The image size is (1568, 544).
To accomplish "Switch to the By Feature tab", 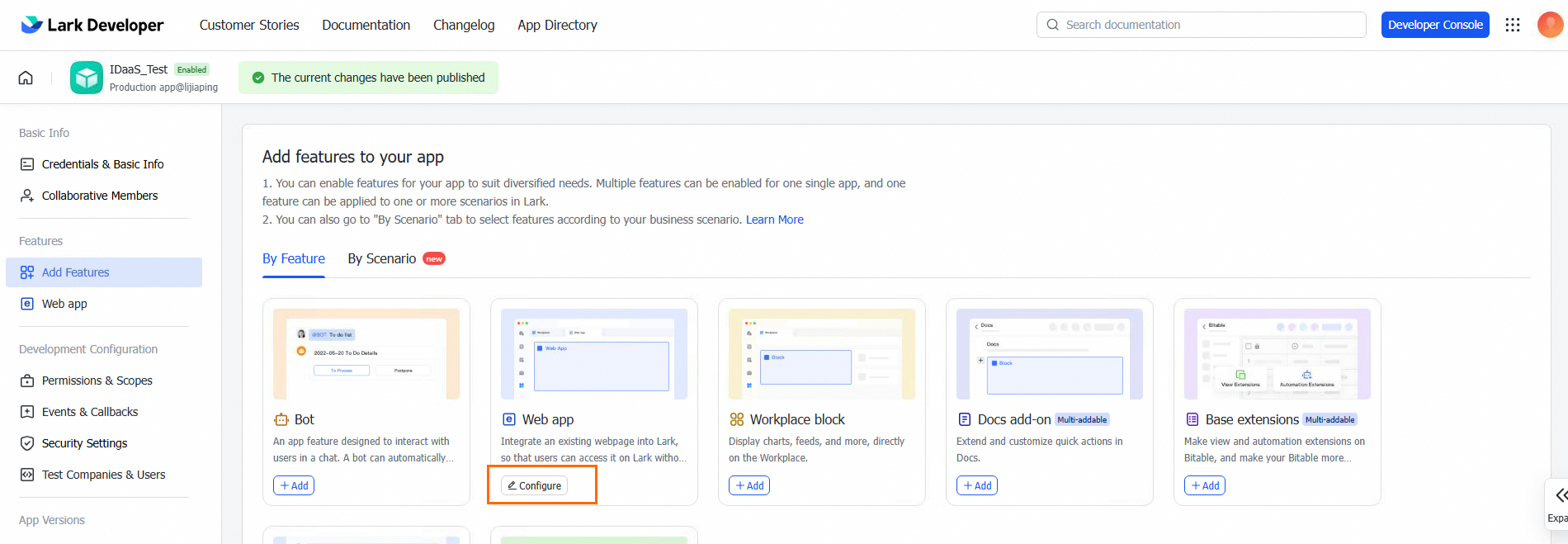I will [x=294, y=258].
